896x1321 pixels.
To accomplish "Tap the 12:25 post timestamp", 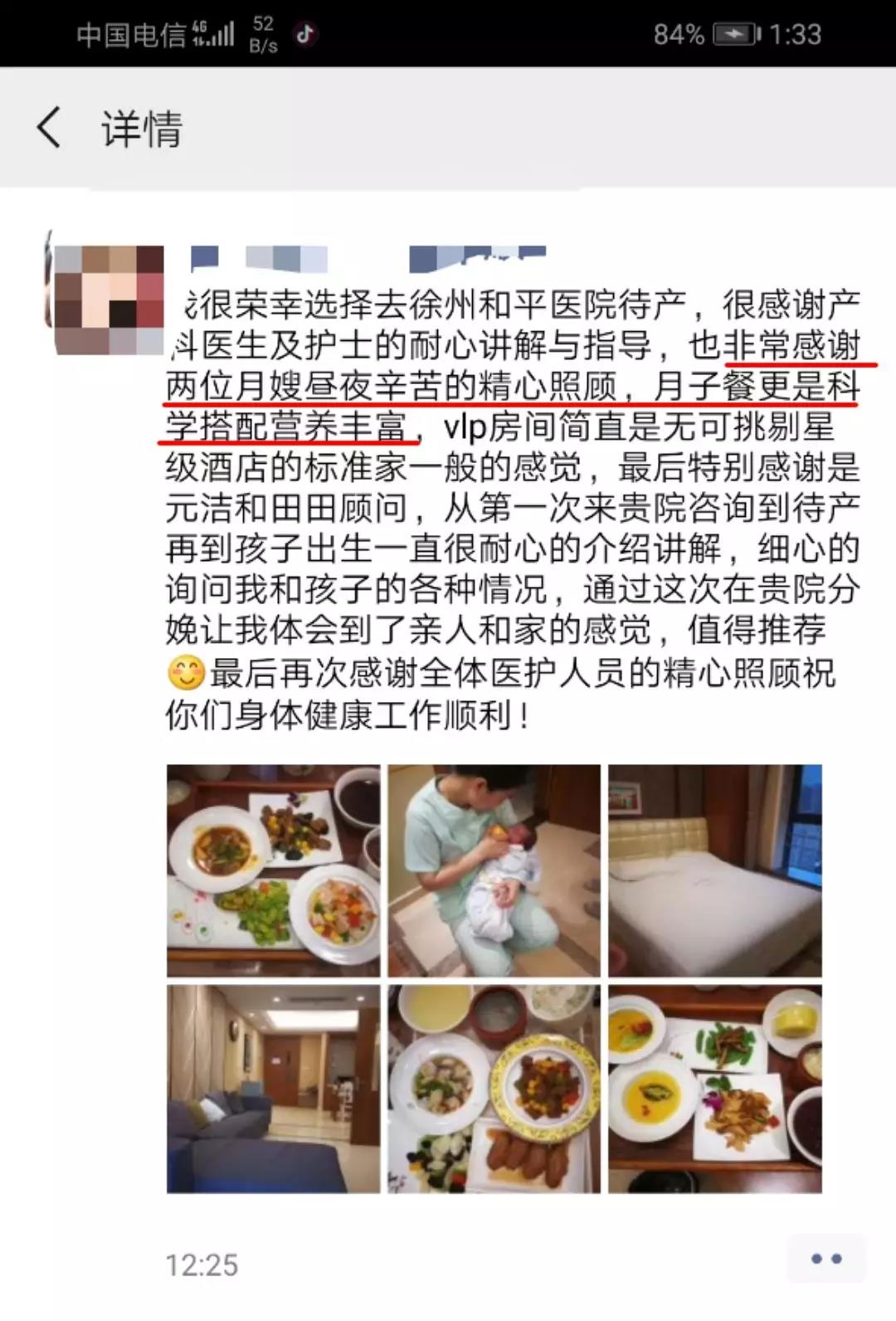I will pyautogui.click(x=202, y=1265).
